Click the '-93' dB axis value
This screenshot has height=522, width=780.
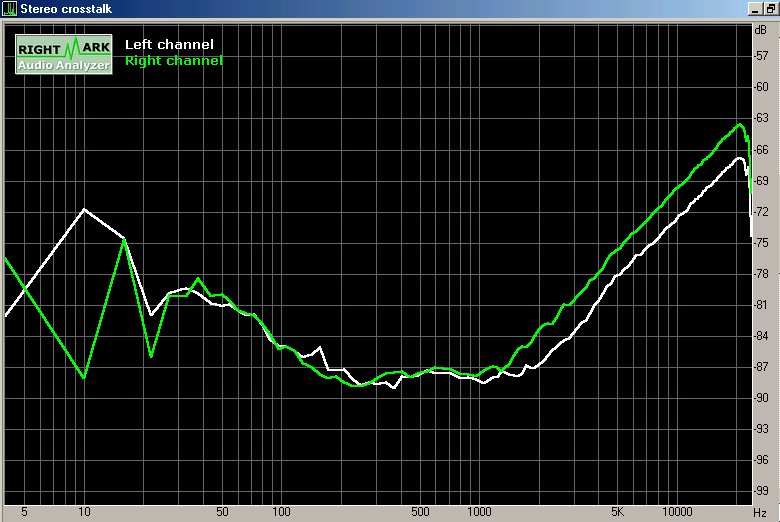pyautogui.click(x=761, y=429)
